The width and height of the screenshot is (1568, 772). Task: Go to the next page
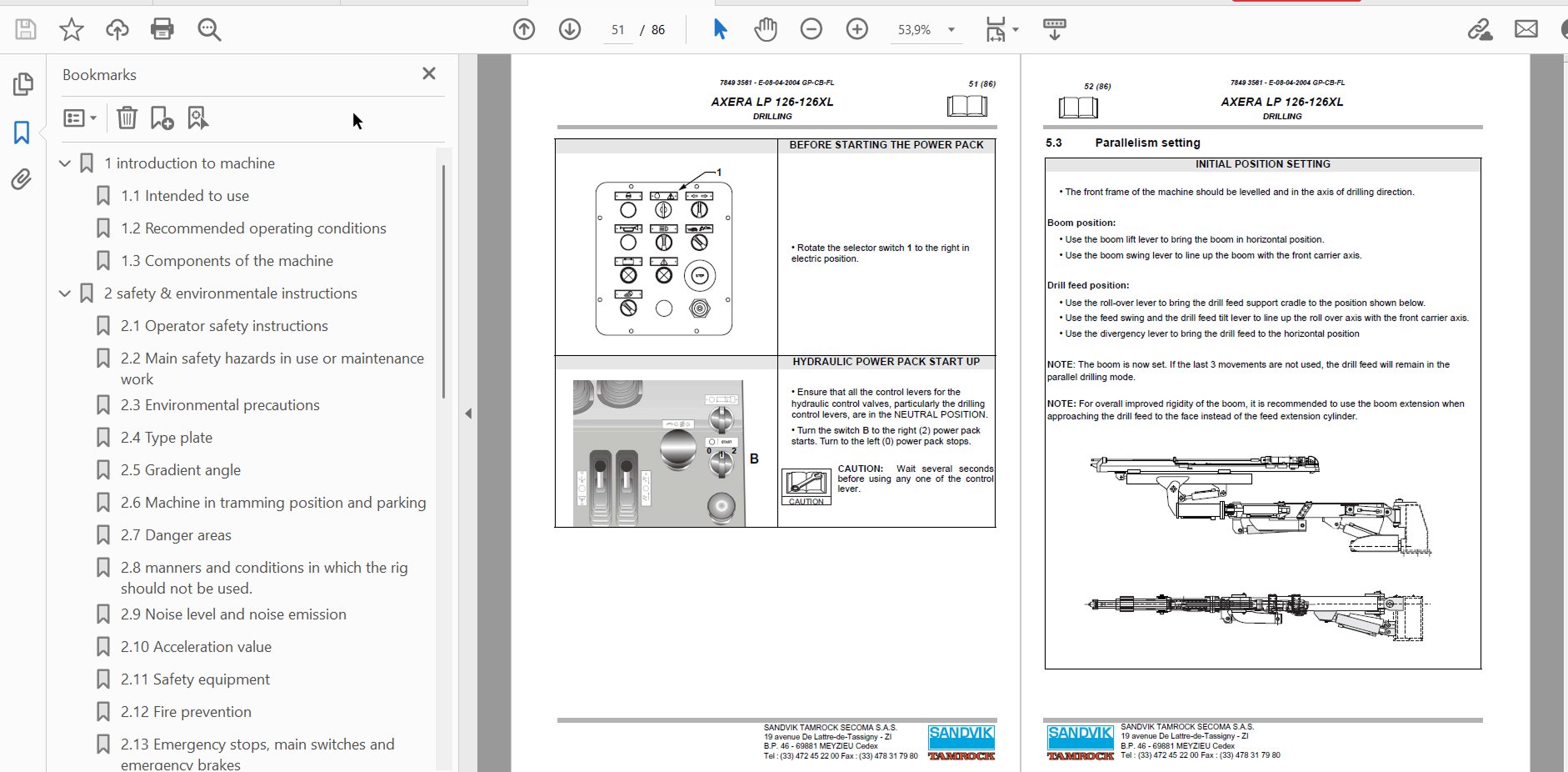tap(570, 29)
